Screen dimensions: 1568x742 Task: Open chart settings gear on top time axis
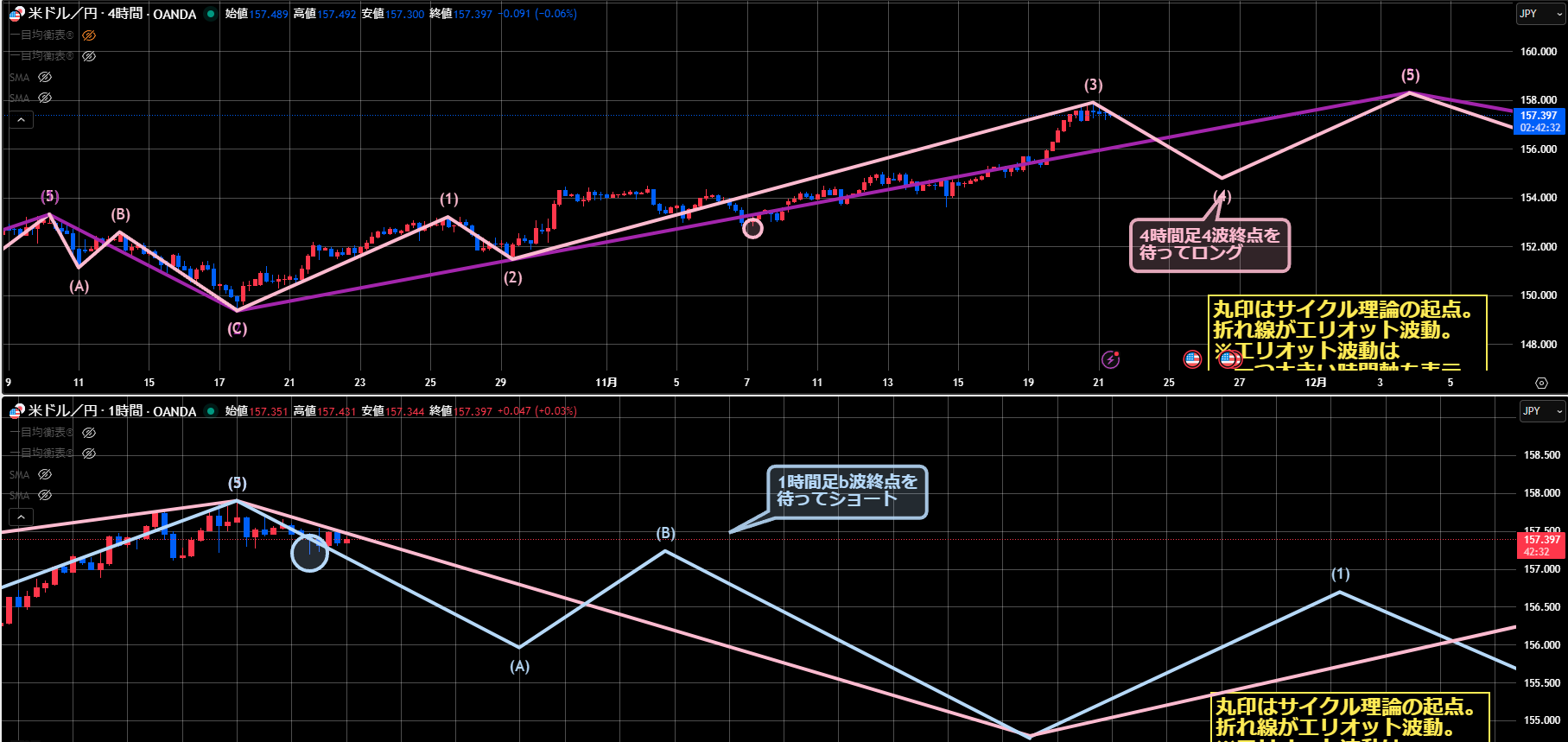(1541, 383)
